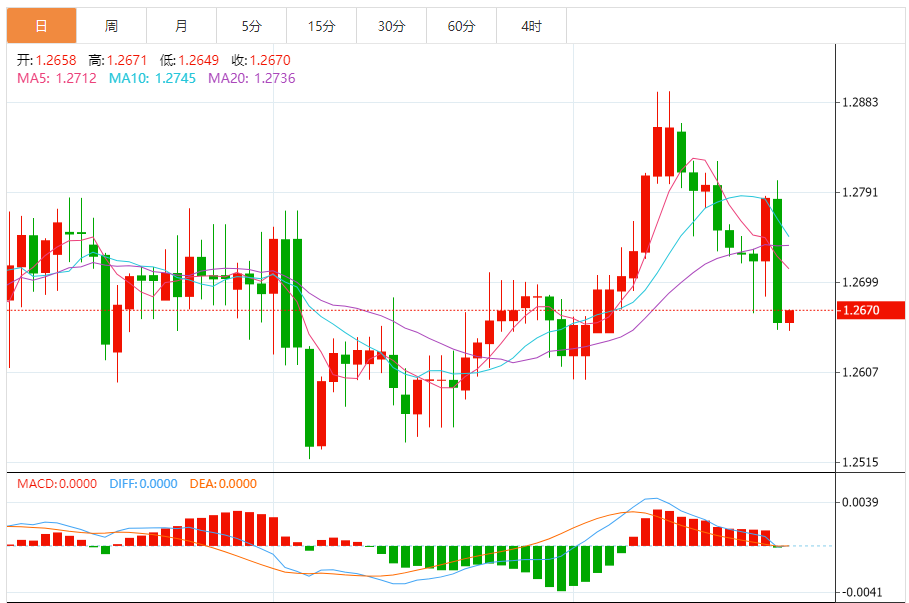Viewport: 909px width, 603px height.
Task: Click the 1.2699 price axis label
Action: coord(860,282)
